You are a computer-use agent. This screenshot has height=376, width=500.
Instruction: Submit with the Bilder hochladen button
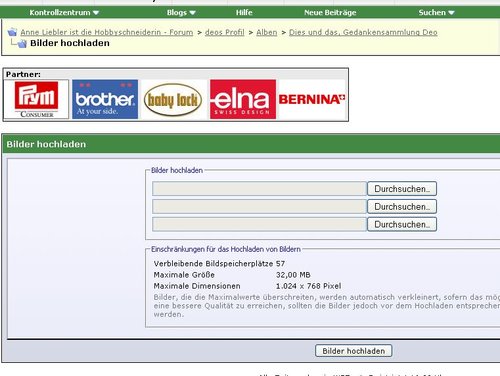353,351
